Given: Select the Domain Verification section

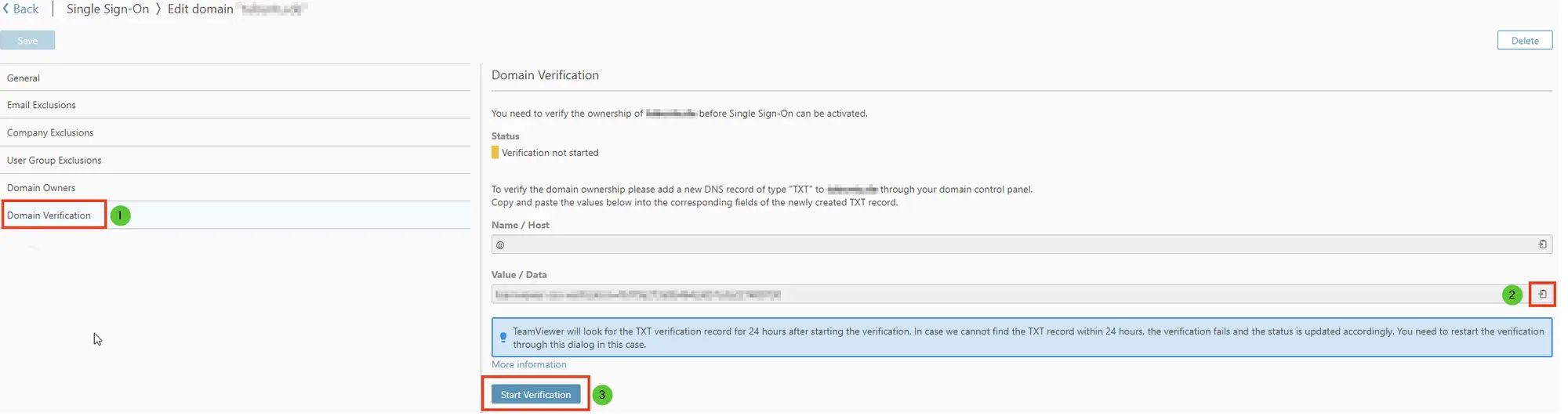Looking at the screenshot, I should coord(235,215).
